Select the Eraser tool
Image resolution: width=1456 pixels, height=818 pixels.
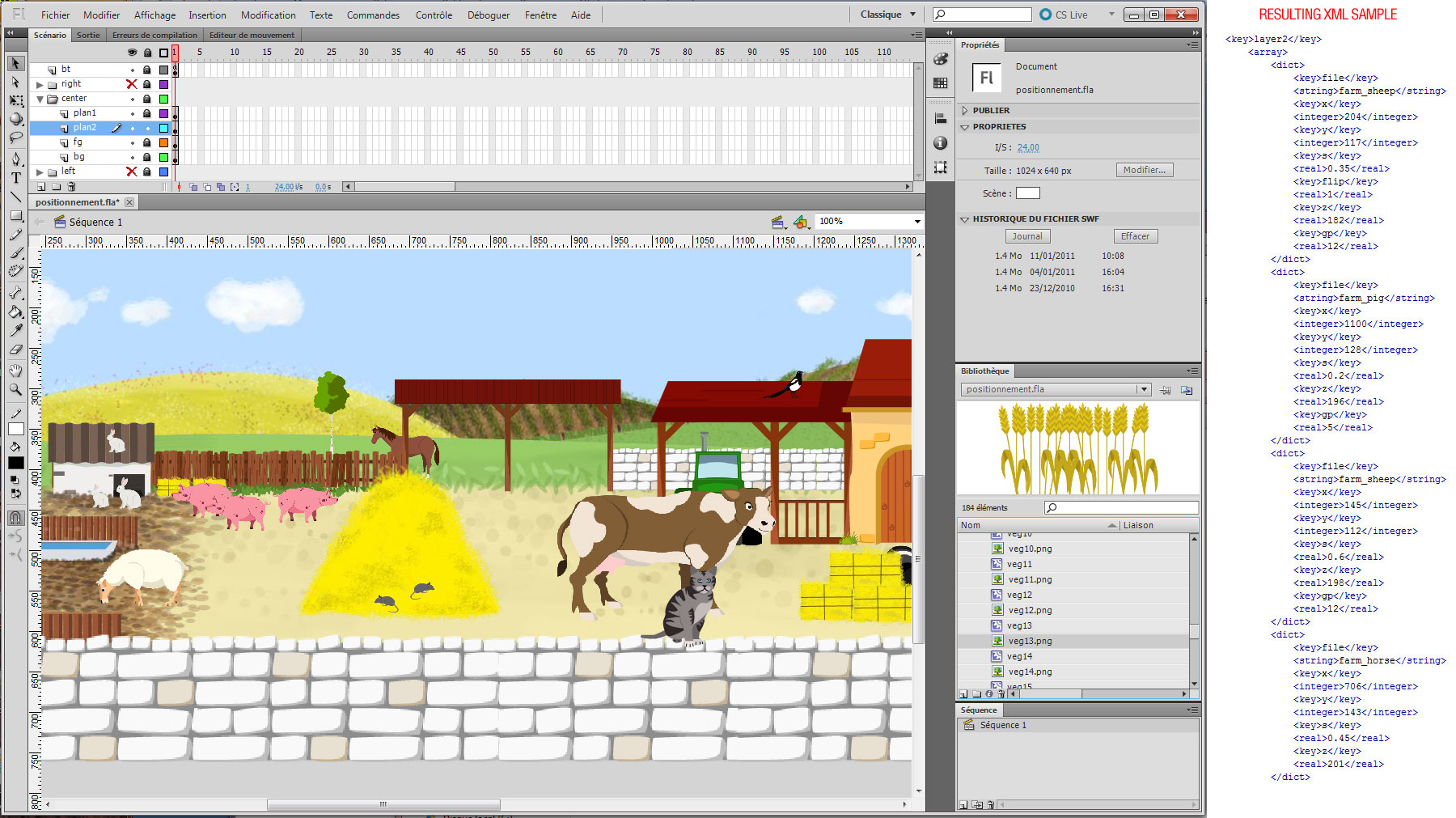[15, 350]
